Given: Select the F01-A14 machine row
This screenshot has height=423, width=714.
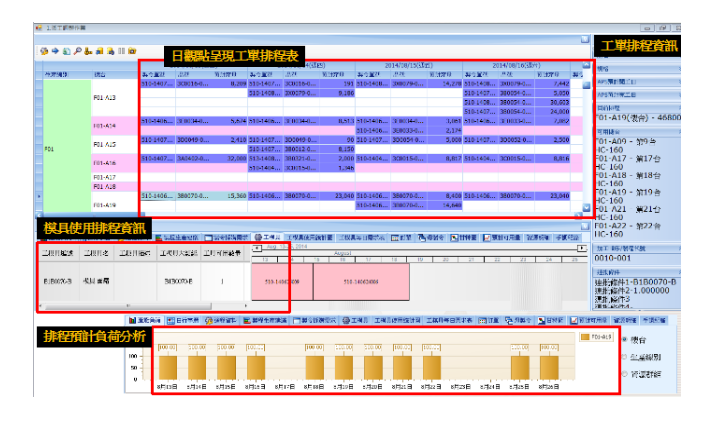Looking at the screenshot, I should (x=104, y=126).
